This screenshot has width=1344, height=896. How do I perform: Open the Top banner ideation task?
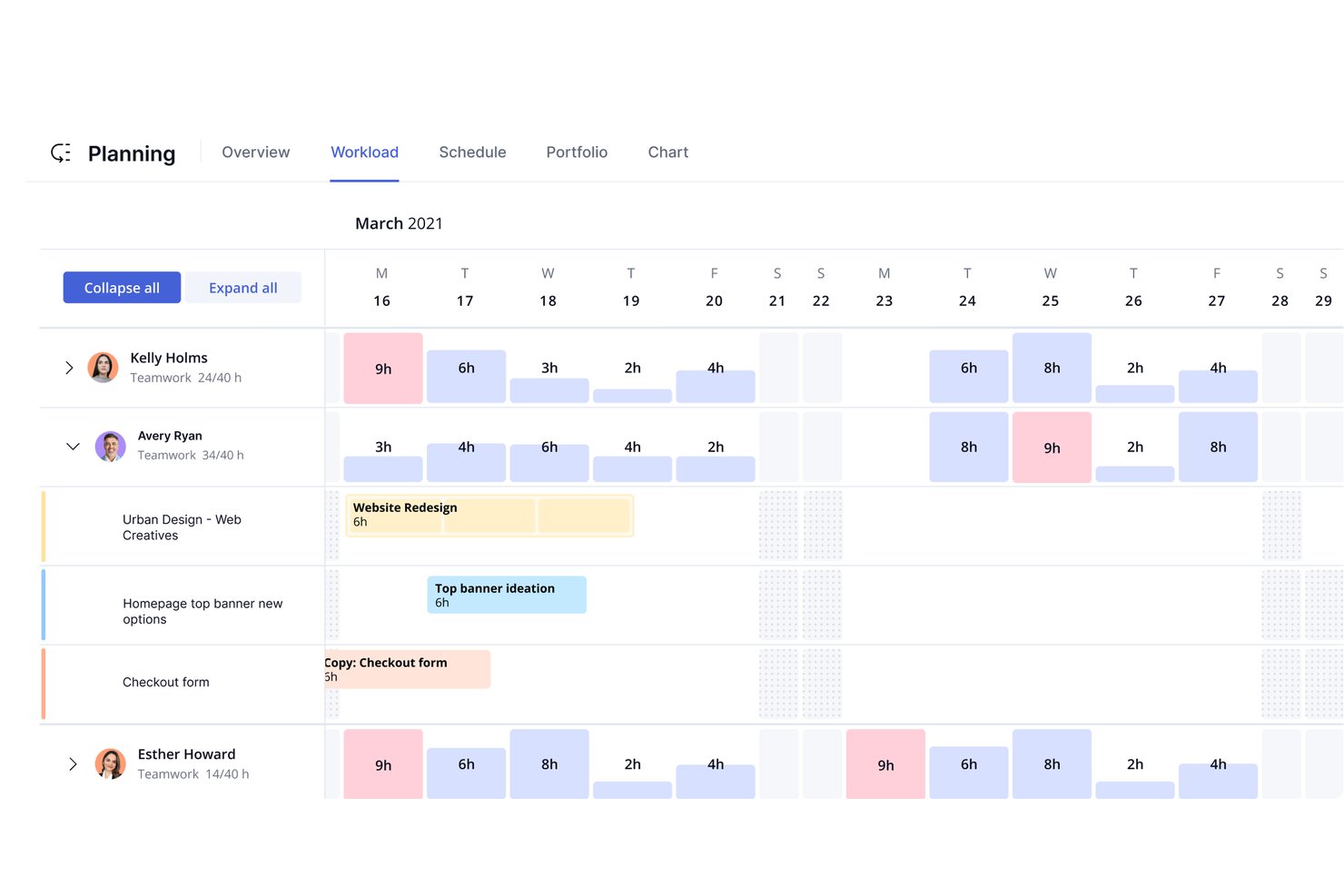[x=507, y=595]
